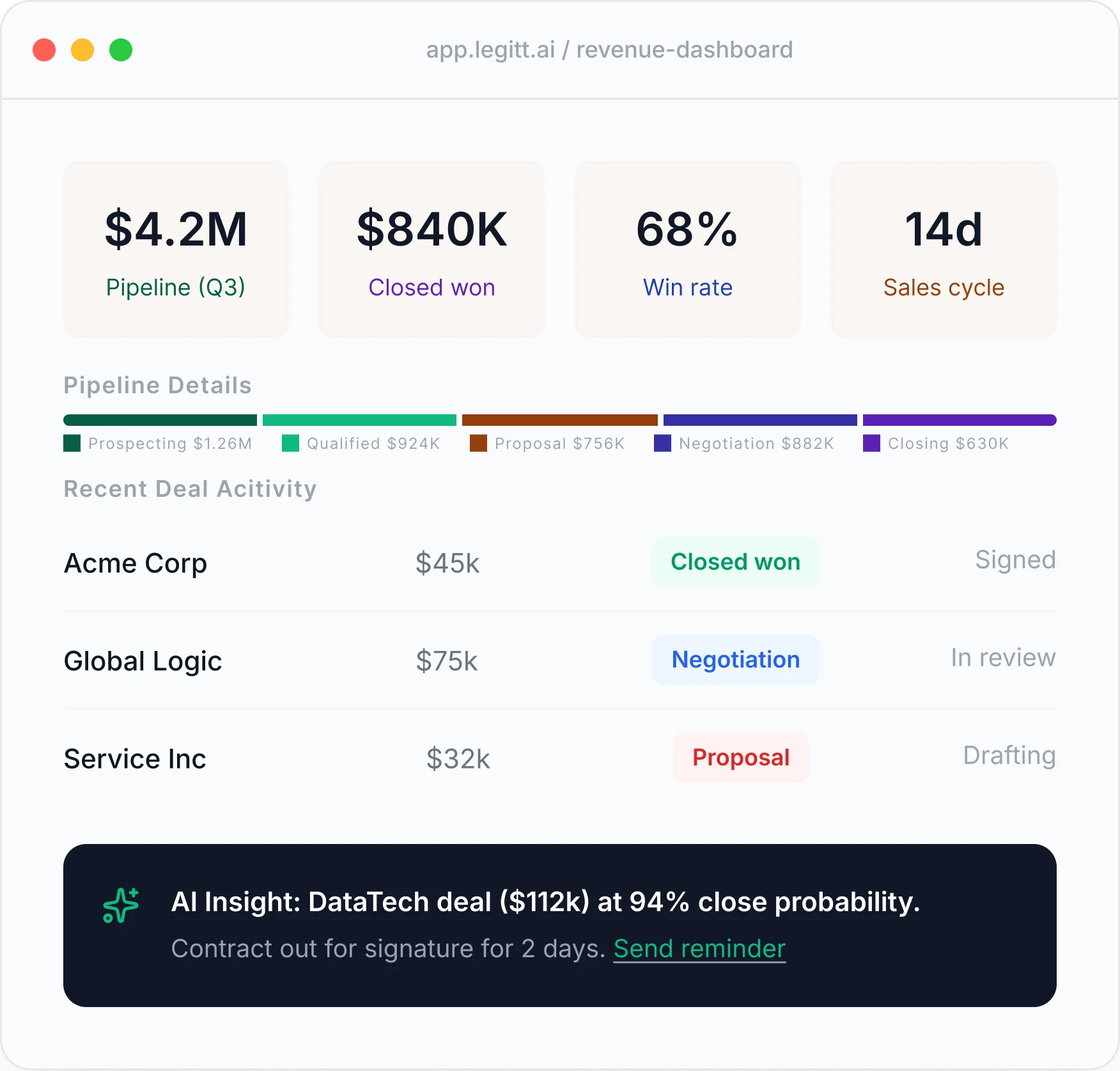
Task: Open the revenue-dashboard address bar
Action: tap(609, 49)
